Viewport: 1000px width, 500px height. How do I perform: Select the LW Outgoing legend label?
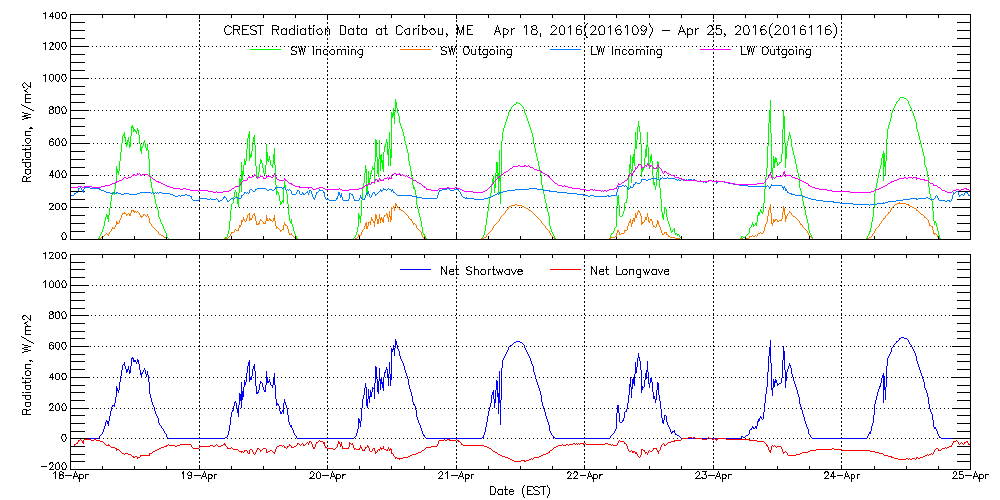(775, 51)
